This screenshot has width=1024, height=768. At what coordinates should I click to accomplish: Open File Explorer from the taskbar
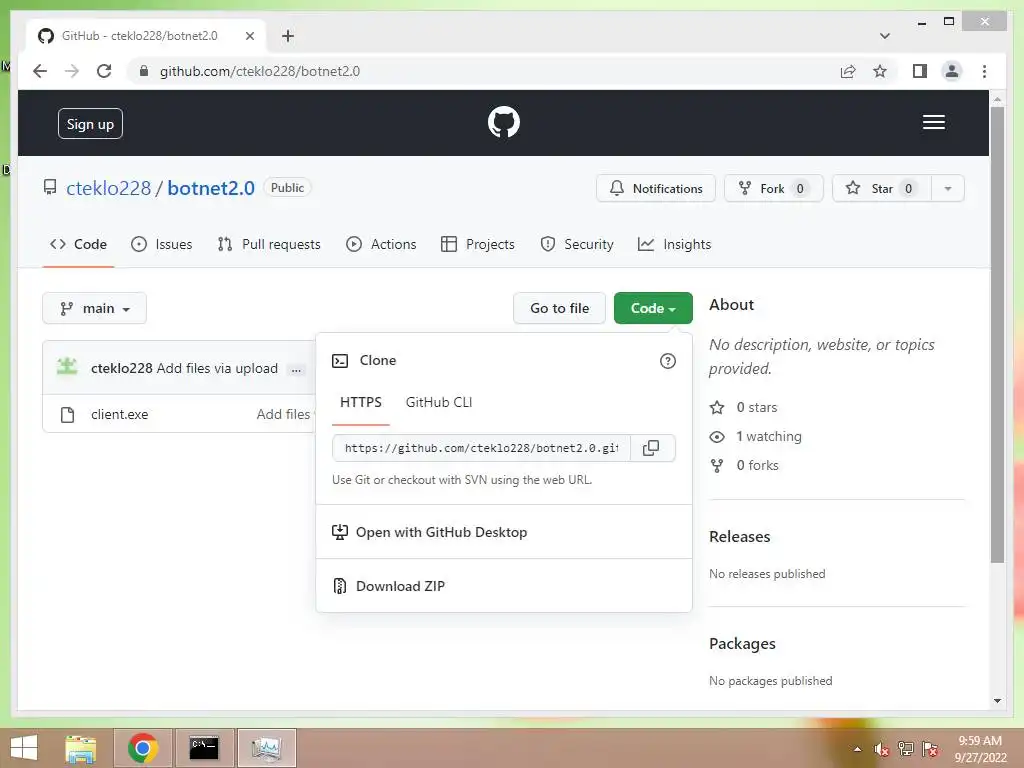[80, 748]
